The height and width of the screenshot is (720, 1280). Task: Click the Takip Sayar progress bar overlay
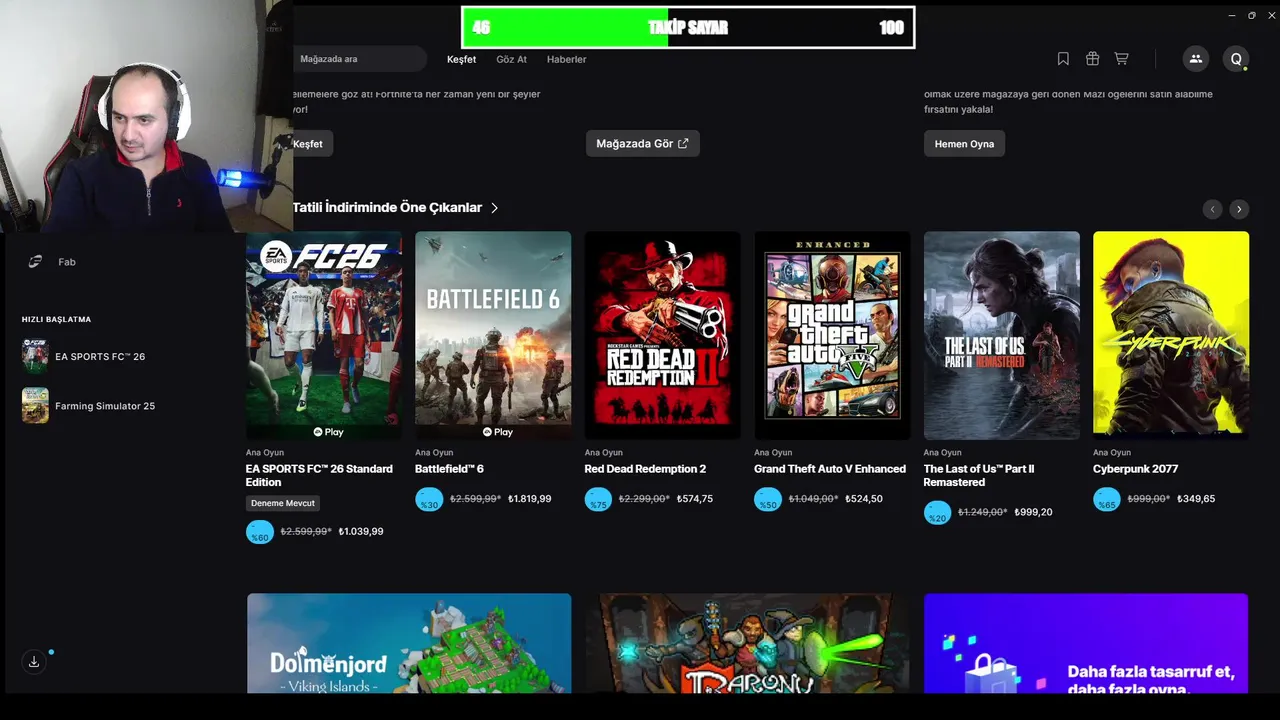(x=688, y=28)
